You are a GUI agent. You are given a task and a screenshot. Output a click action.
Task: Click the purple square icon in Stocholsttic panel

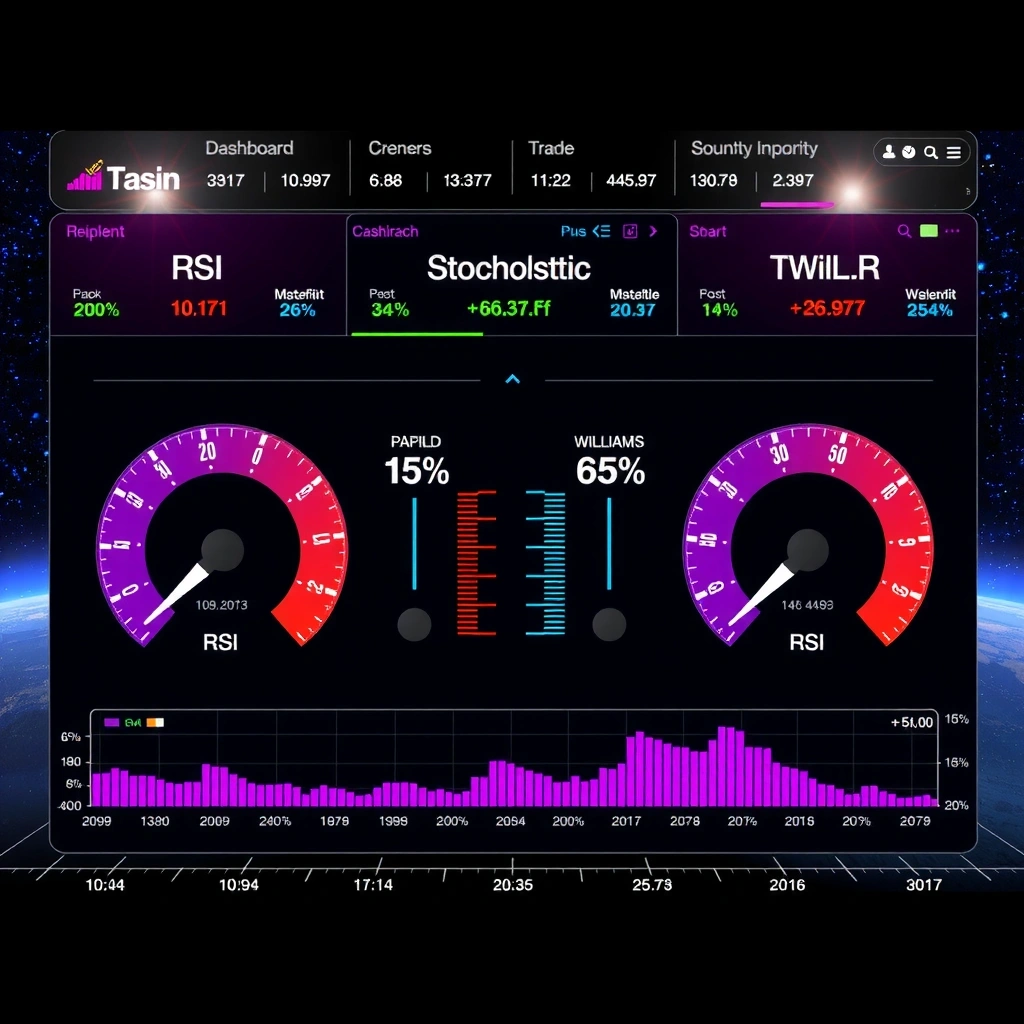pos(630,231)
